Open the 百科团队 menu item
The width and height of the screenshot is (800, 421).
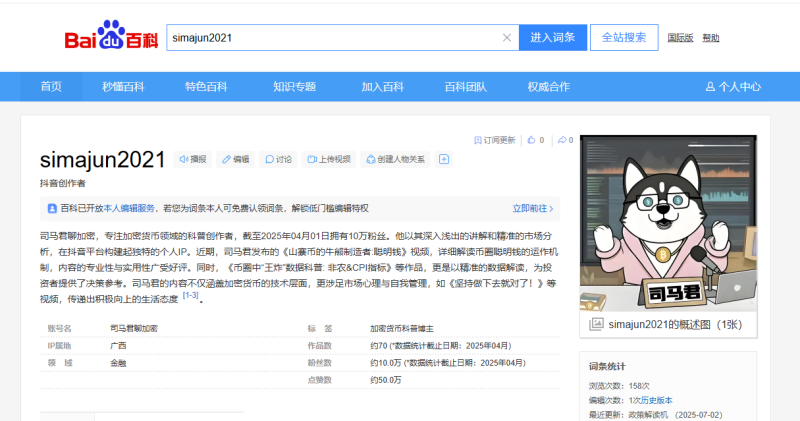465,87
